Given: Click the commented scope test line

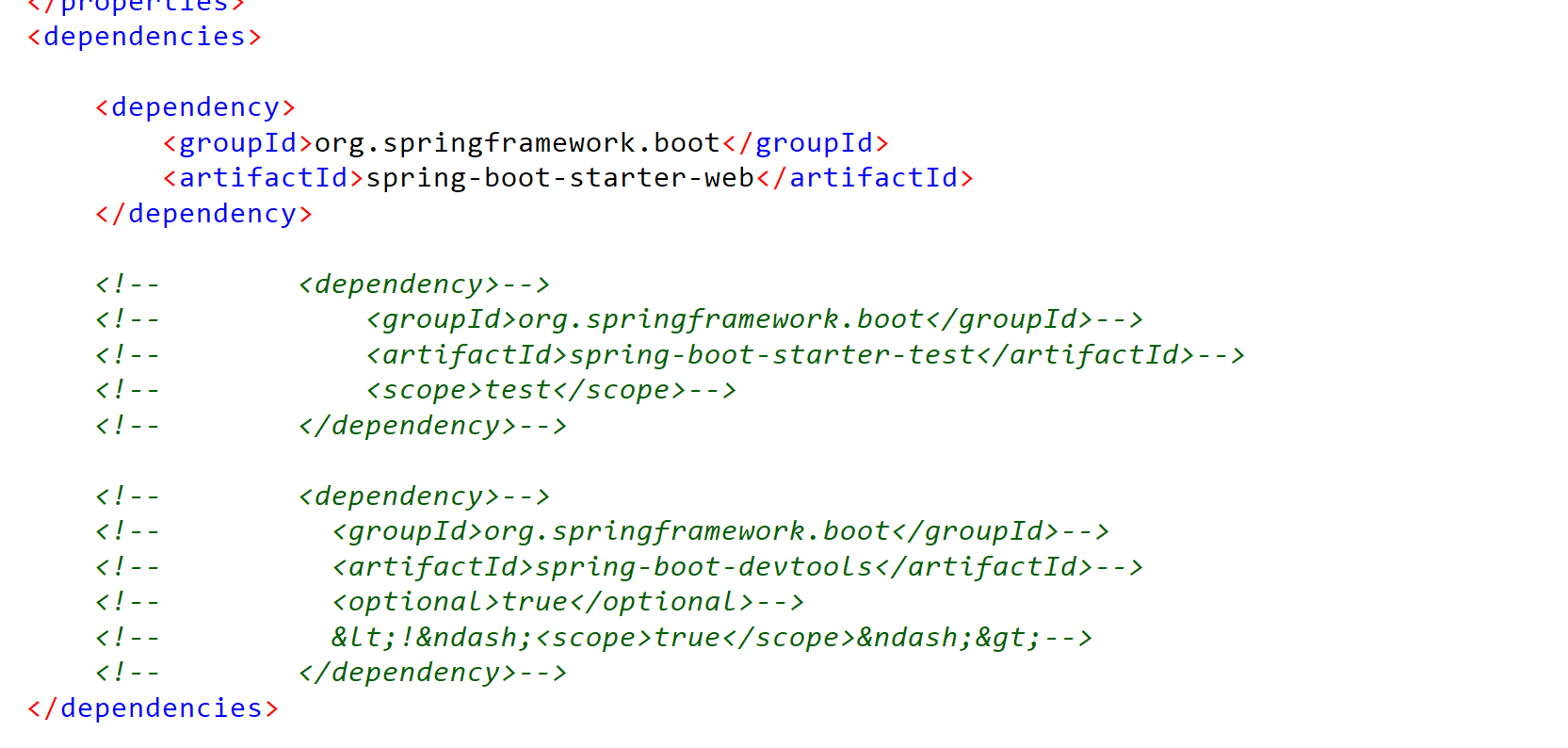Looking at the screenshot, I should [x=550, y=390].
